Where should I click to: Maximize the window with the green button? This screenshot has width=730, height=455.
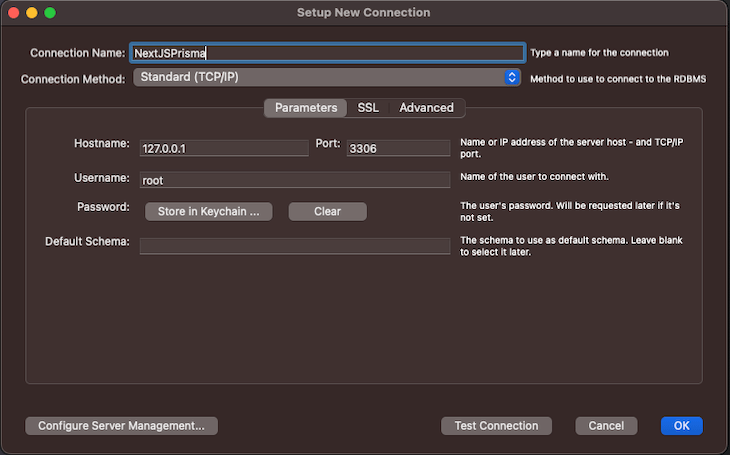[x=50, y=13]
